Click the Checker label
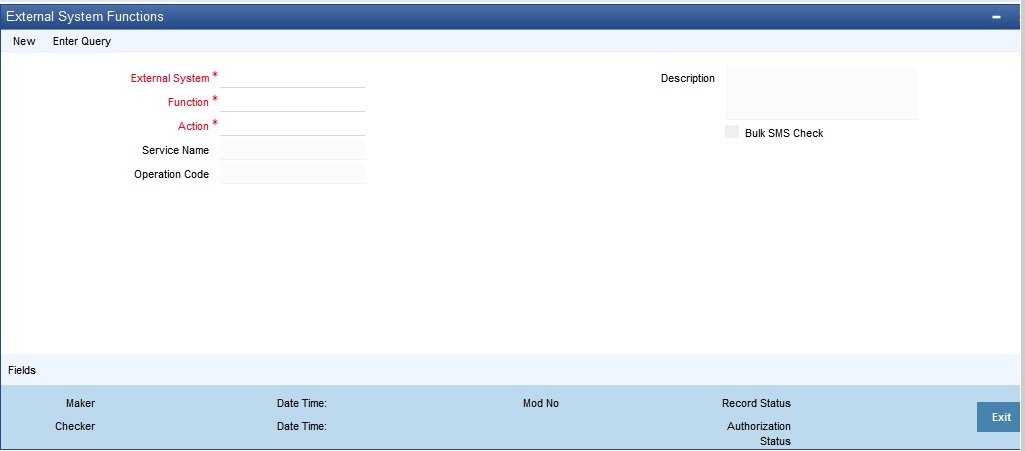Screen dimensions: 1025x451 tap(75, 426)
